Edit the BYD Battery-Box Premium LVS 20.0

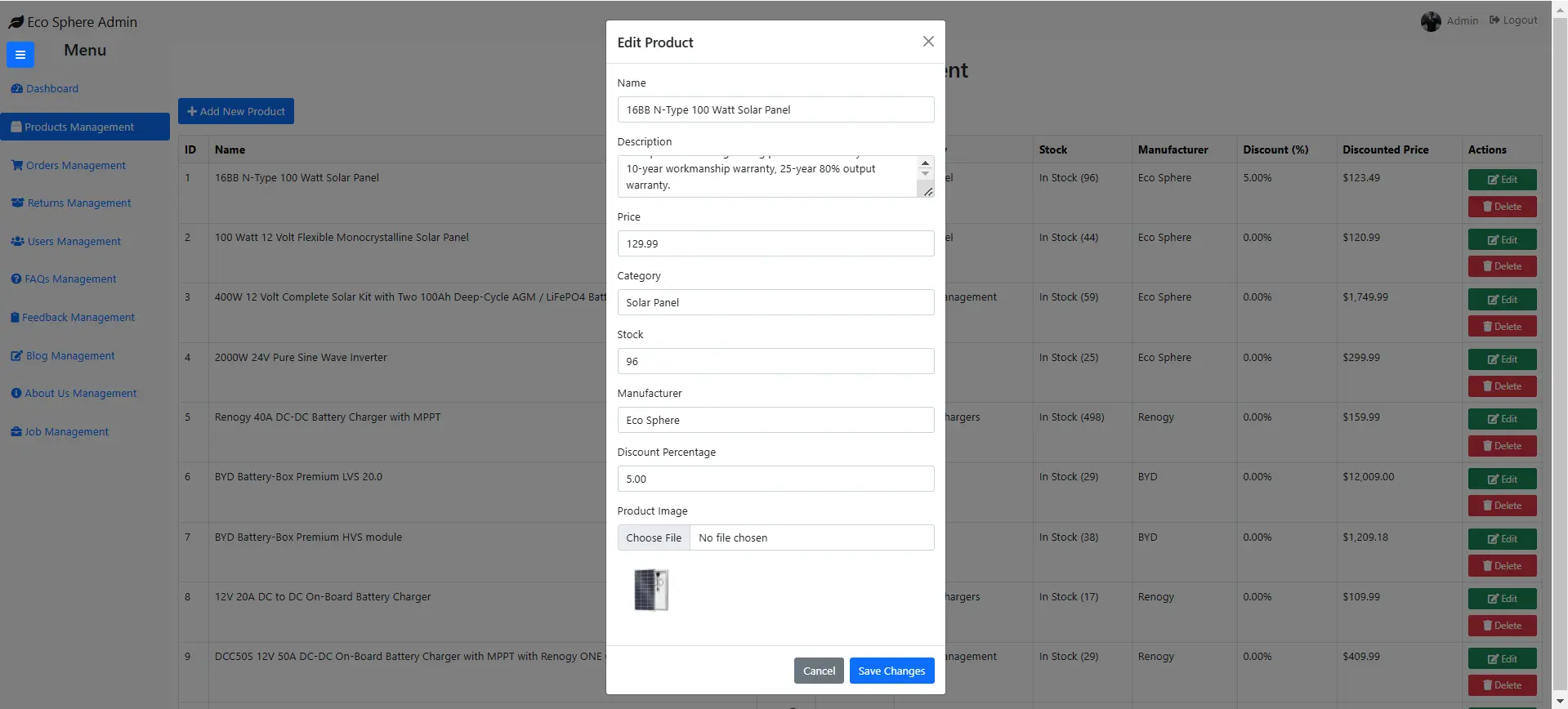[1502, 479]
